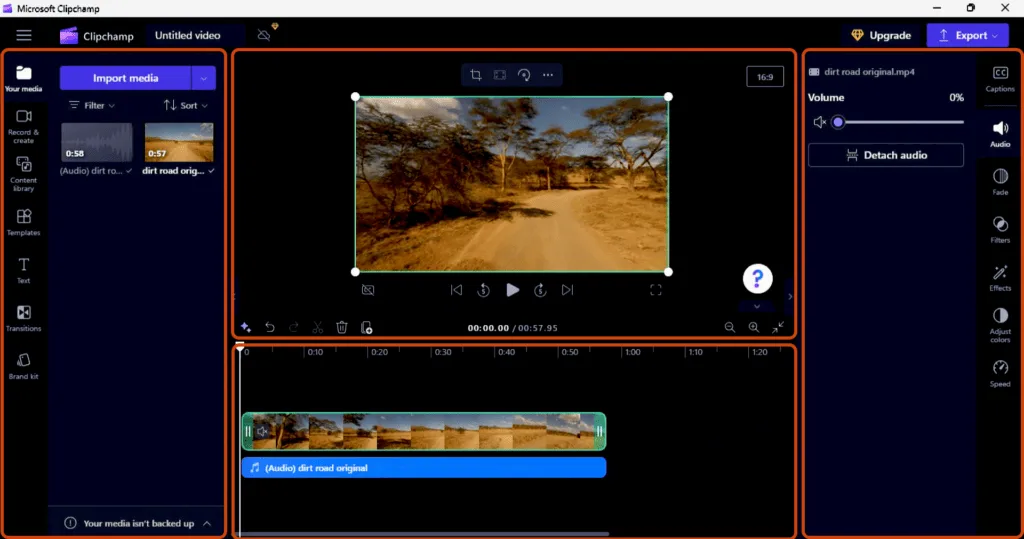Delete selected clip with trash icon
Screen dimensions: 1024x539
point(342,327)
